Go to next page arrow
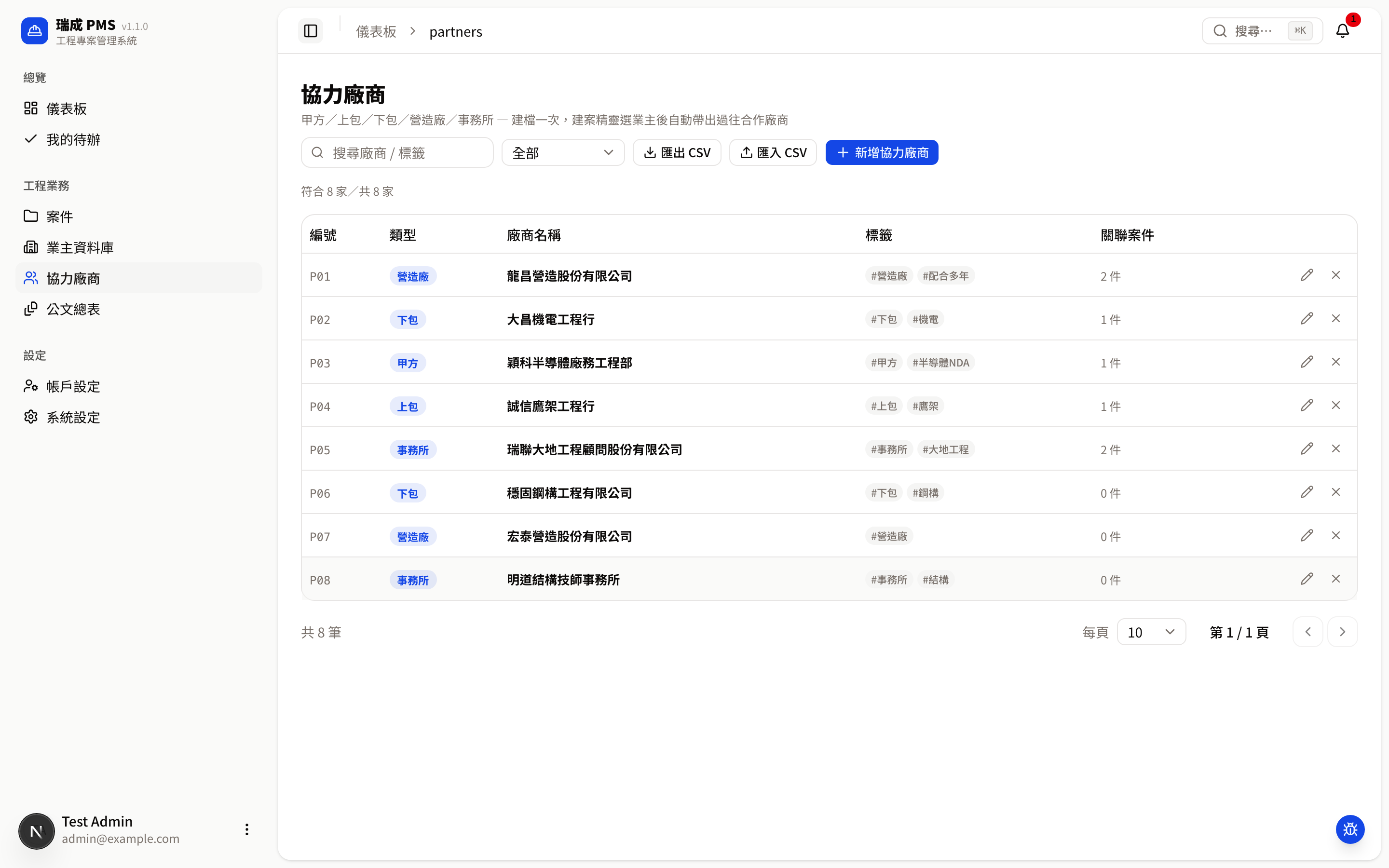Image resolution: width=1389 pixels, height=868 pixels. click(x=1343, y=632)
